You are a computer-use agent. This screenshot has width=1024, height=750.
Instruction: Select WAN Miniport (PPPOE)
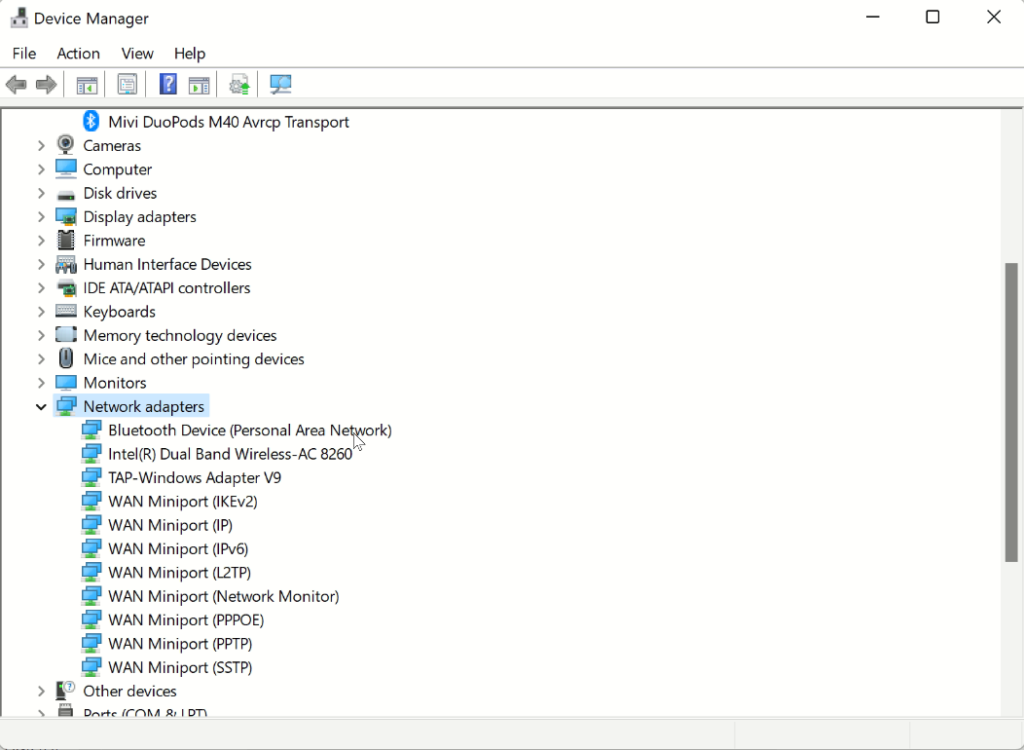[186, 620]
